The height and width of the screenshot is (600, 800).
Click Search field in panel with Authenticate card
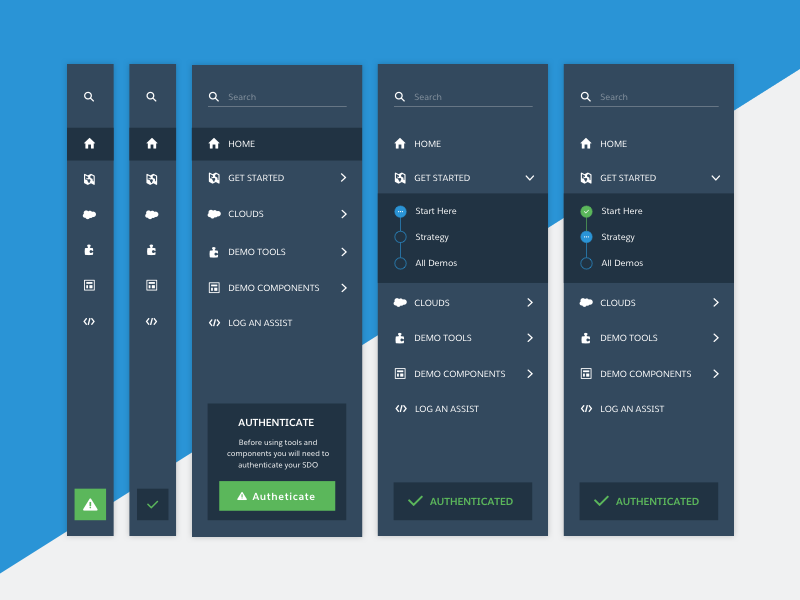[277, 97]
